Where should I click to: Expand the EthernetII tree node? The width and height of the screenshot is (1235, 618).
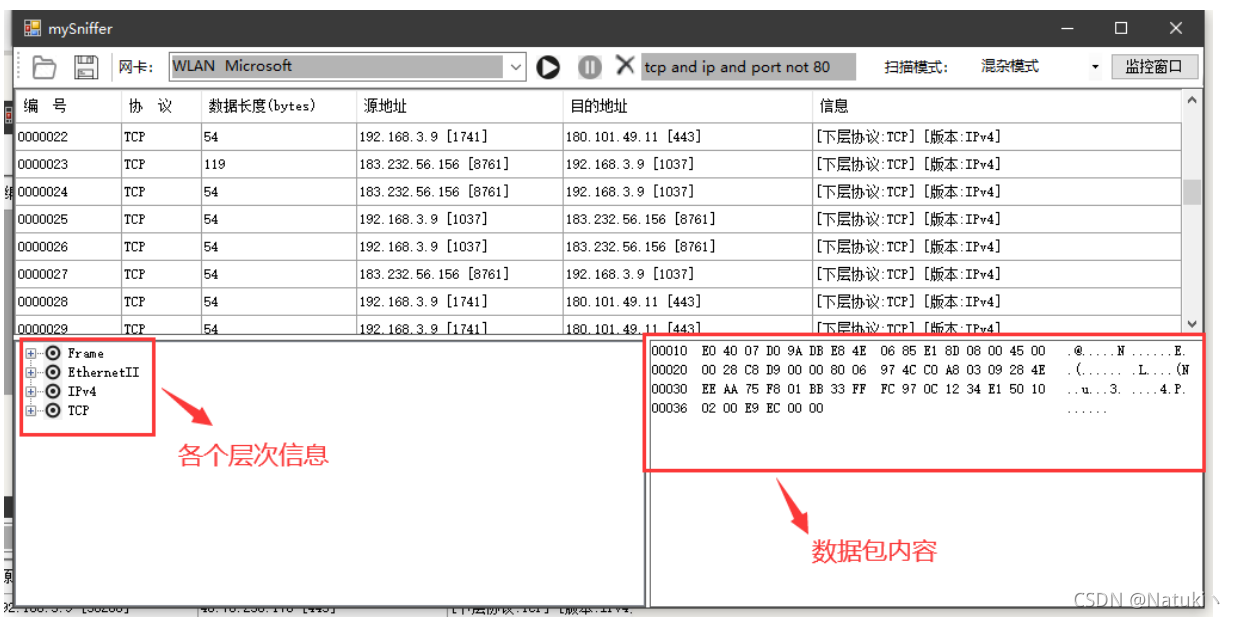pyautogui.click(x=31, y=372)
